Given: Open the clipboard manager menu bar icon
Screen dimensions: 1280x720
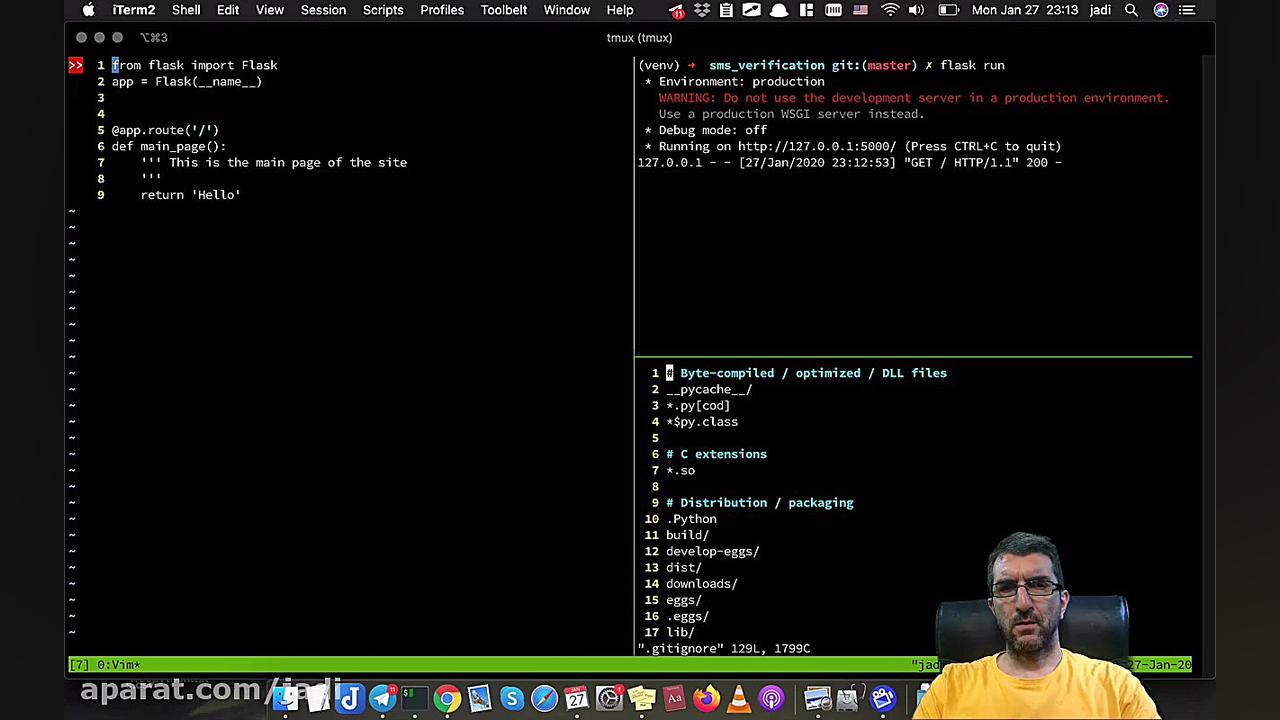Looking at the screenshot, I should click(726, 10).
